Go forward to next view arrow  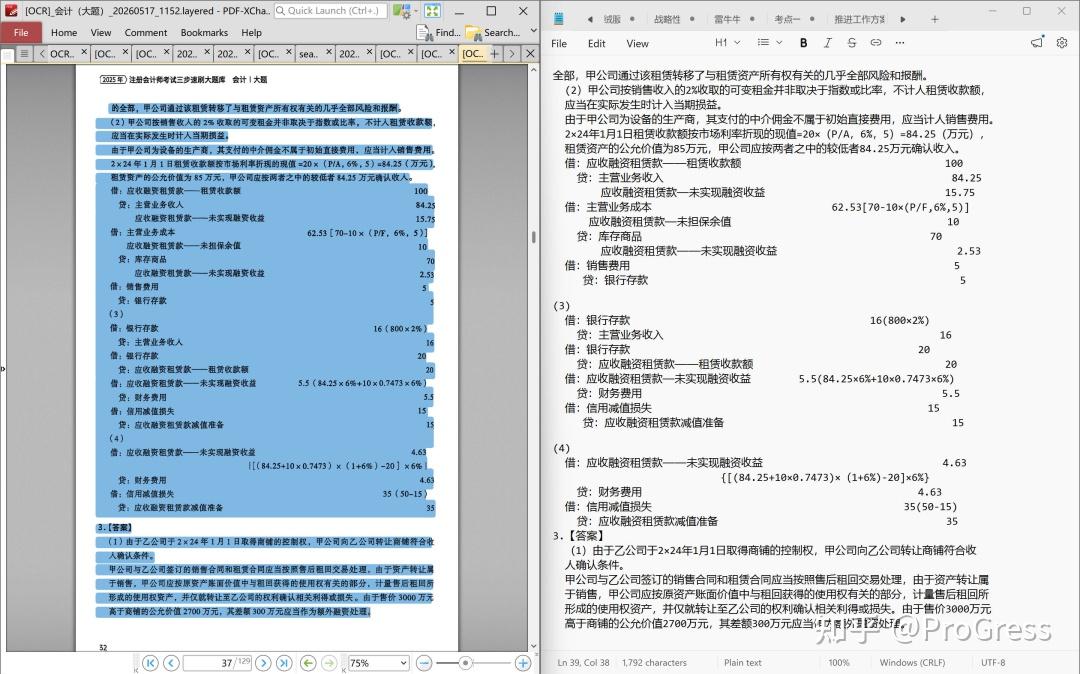coord(329,663)
